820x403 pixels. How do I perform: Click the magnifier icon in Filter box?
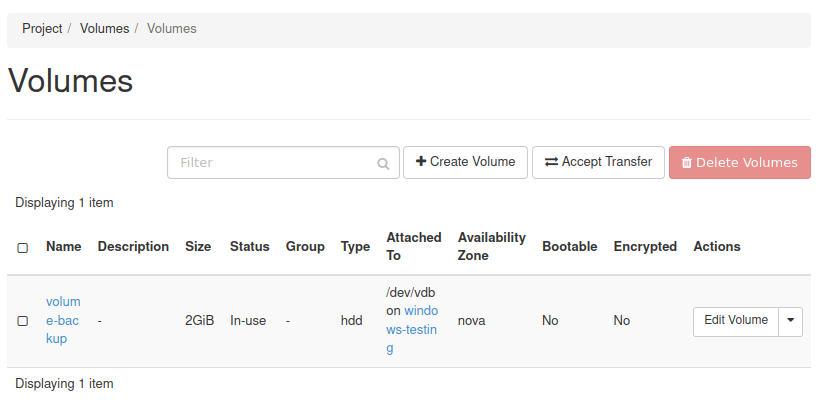tap(383, 163)
